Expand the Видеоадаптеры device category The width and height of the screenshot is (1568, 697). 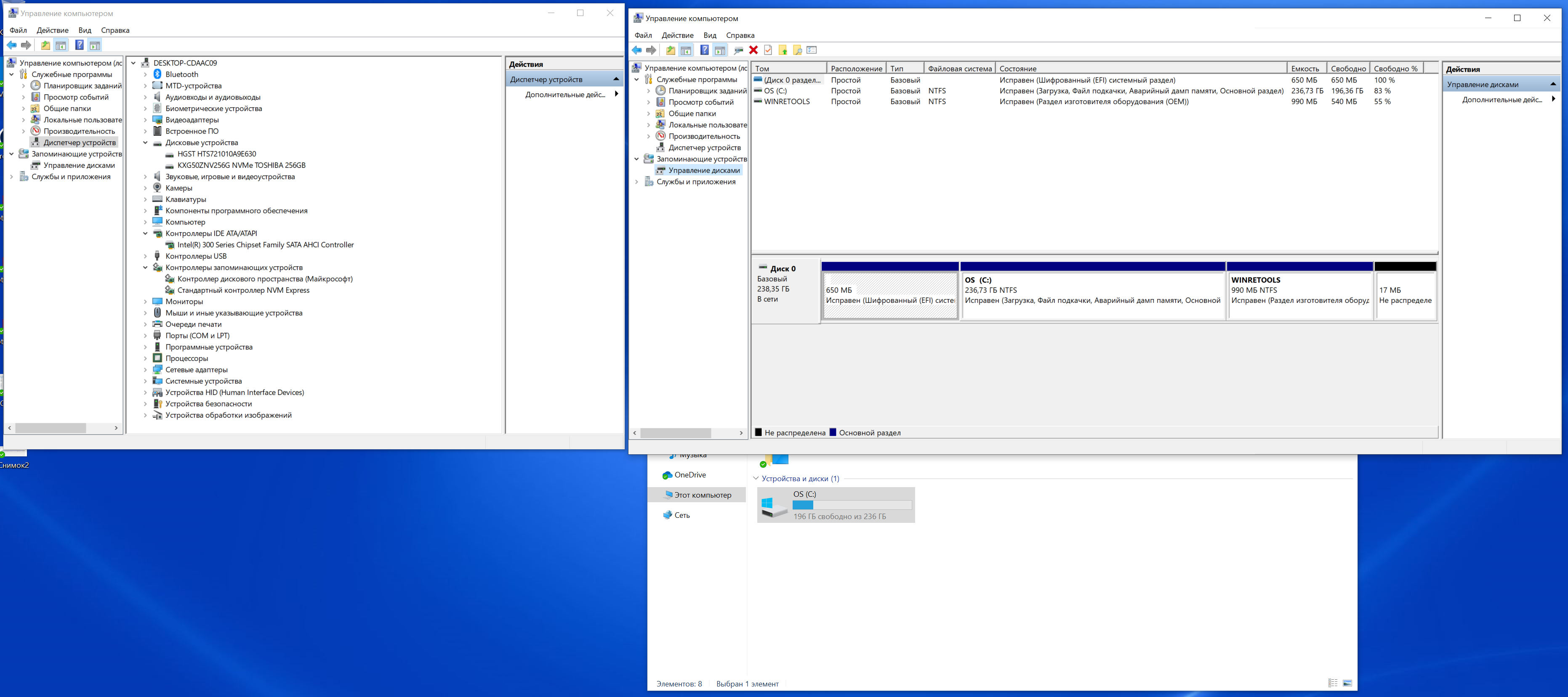(x=145, y=120)
